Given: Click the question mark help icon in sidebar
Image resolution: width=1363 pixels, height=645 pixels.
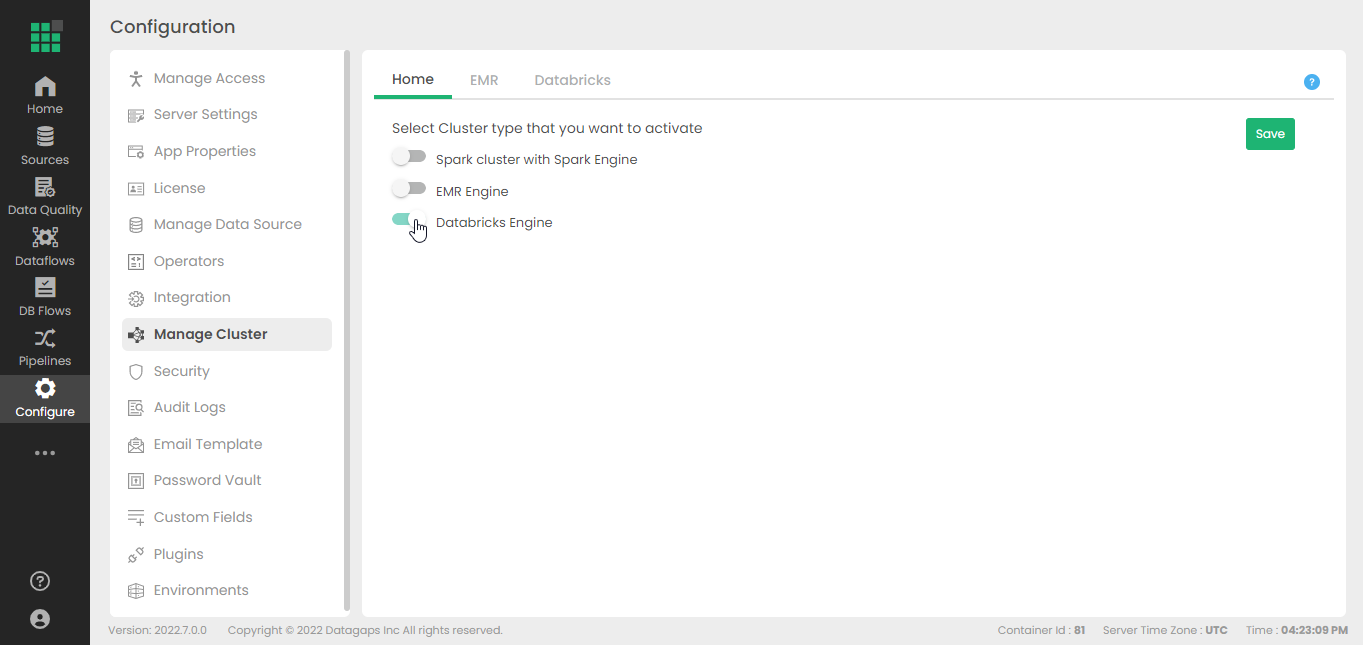Looking at the screenshot, I should tap(40, 581).
